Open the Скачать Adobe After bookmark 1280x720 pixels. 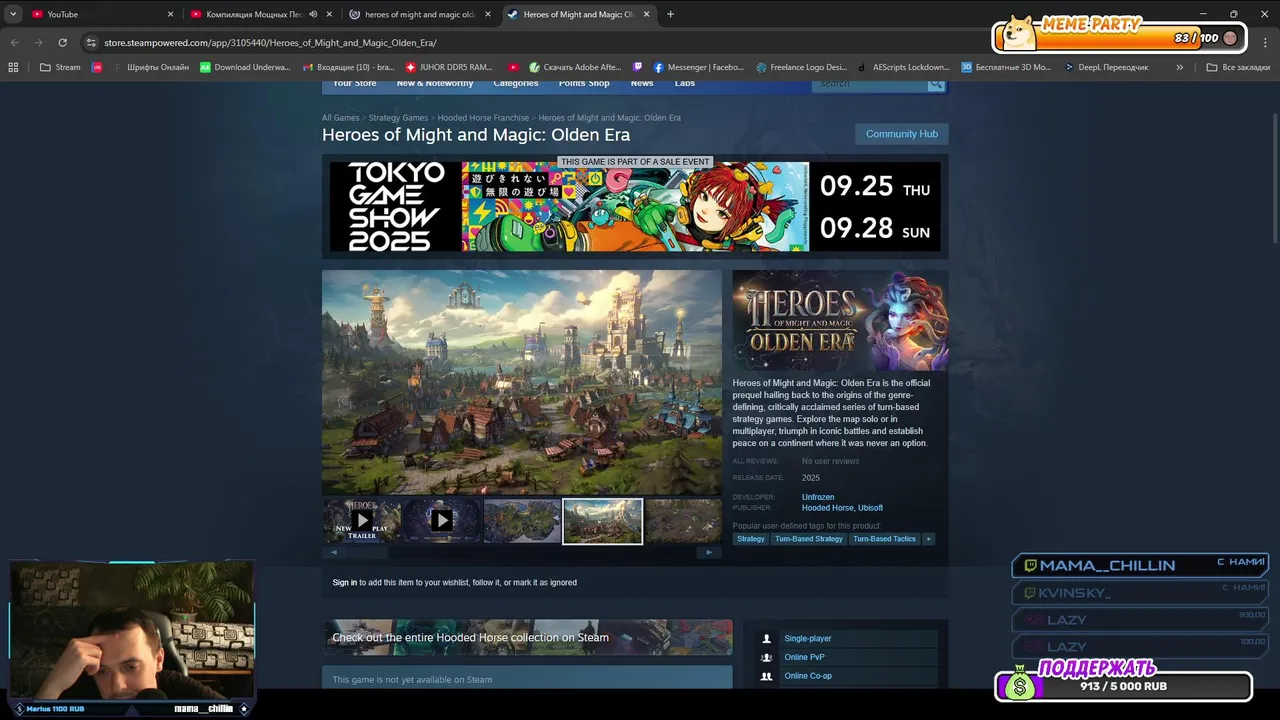[x=575, y=67]
